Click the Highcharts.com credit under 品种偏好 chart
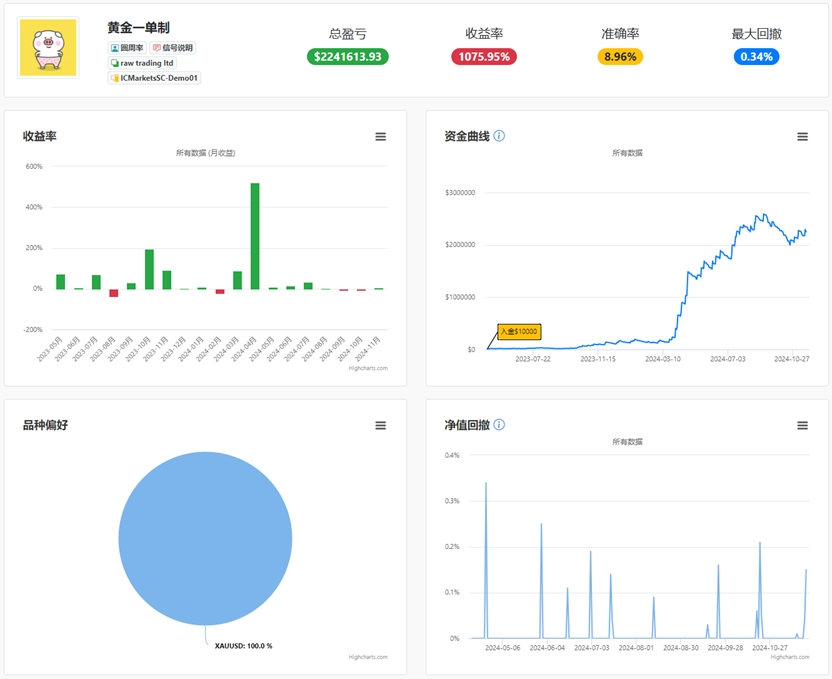 pos(368,657)
